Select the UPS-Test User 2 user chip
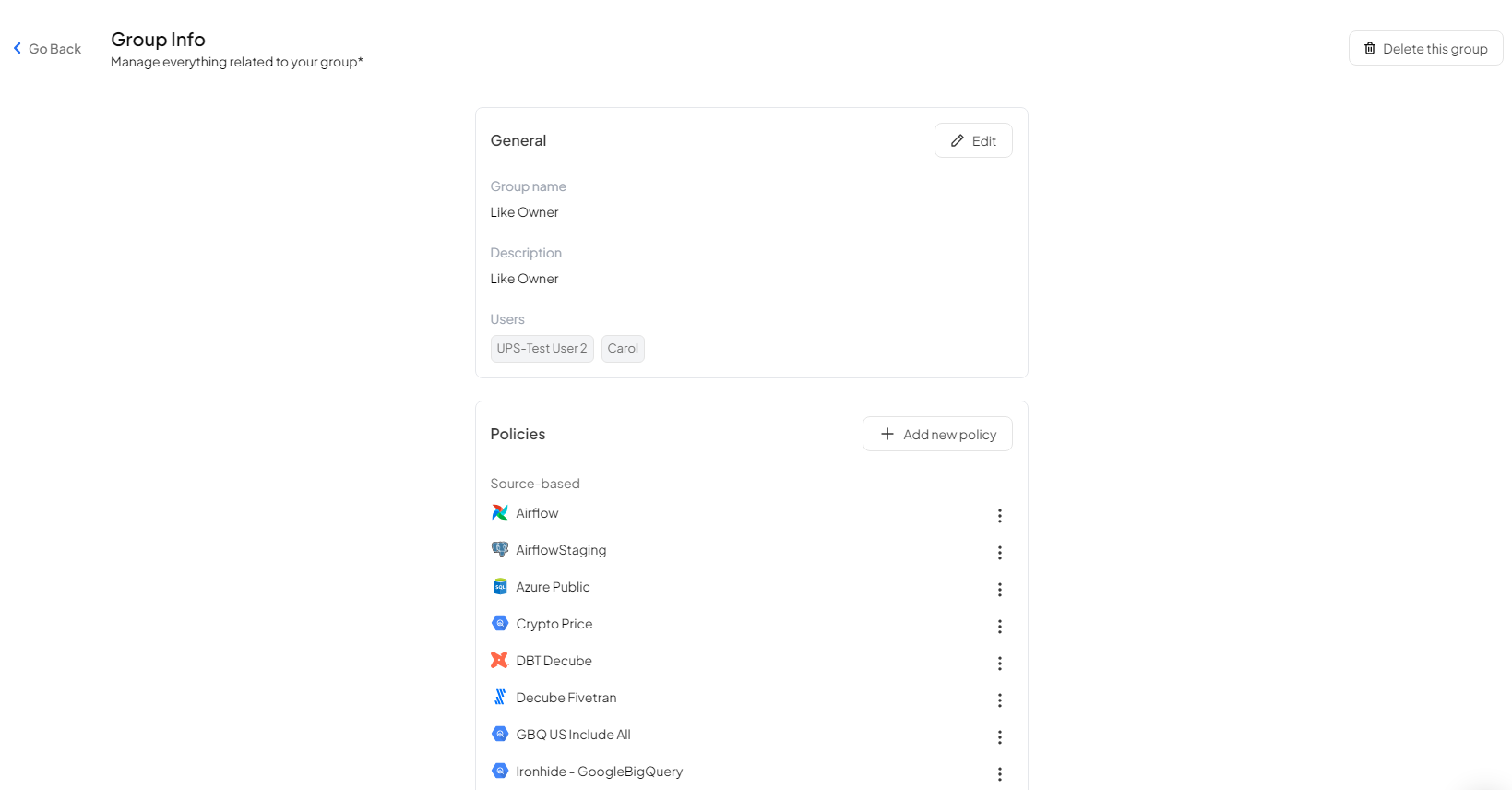Image resolution: width=1512 pixels, height=790 pixels. (542, 348)
